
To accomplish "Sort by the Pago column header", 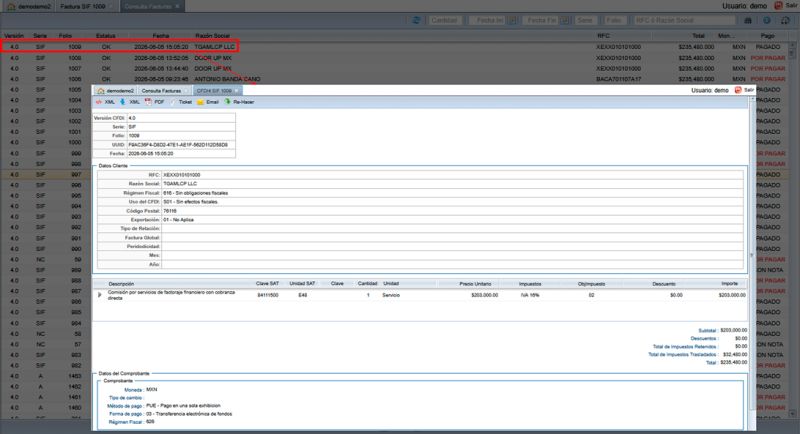I will pos(767,36).
